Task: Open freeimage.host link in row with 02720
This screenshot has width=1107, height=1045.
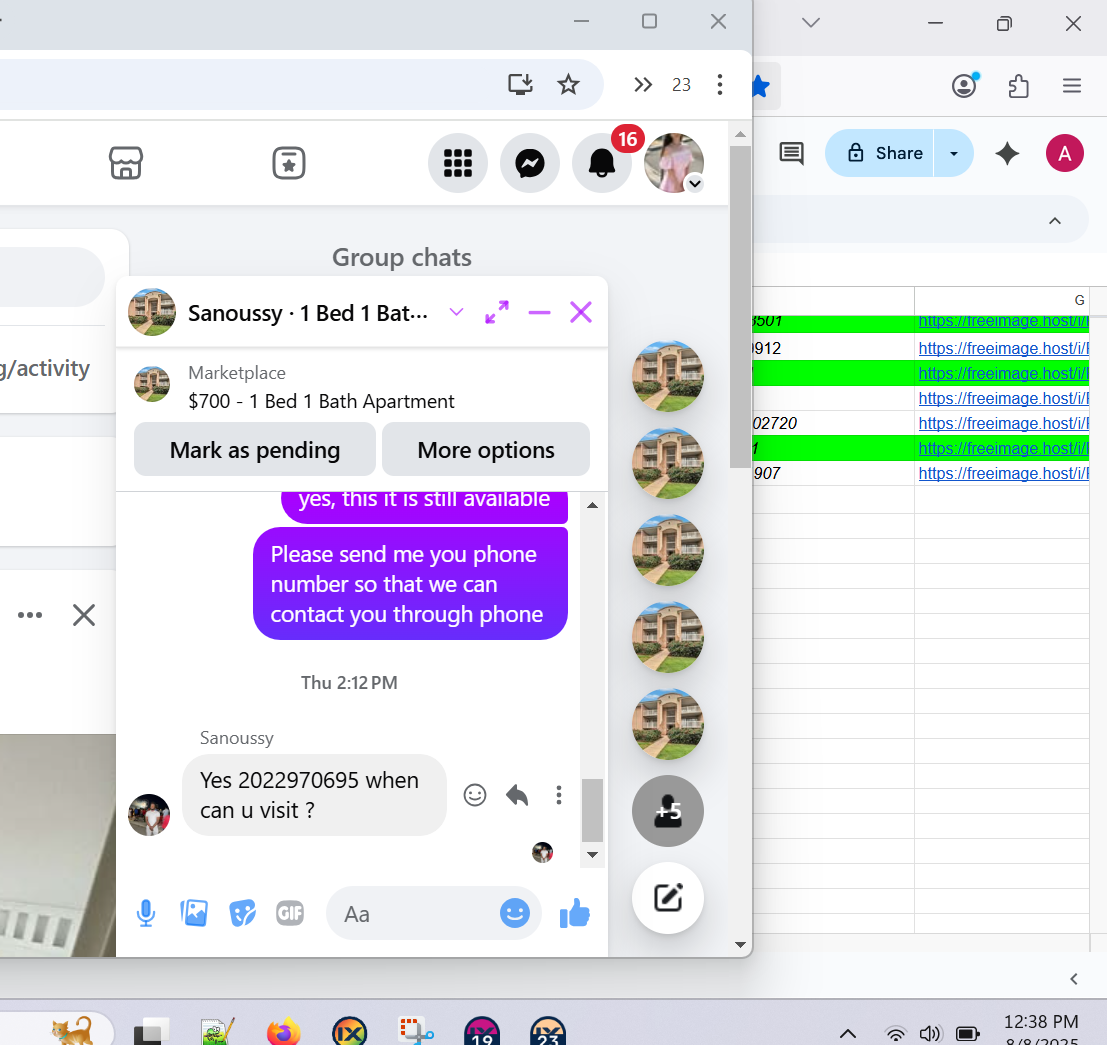Action: point(1003,423)
